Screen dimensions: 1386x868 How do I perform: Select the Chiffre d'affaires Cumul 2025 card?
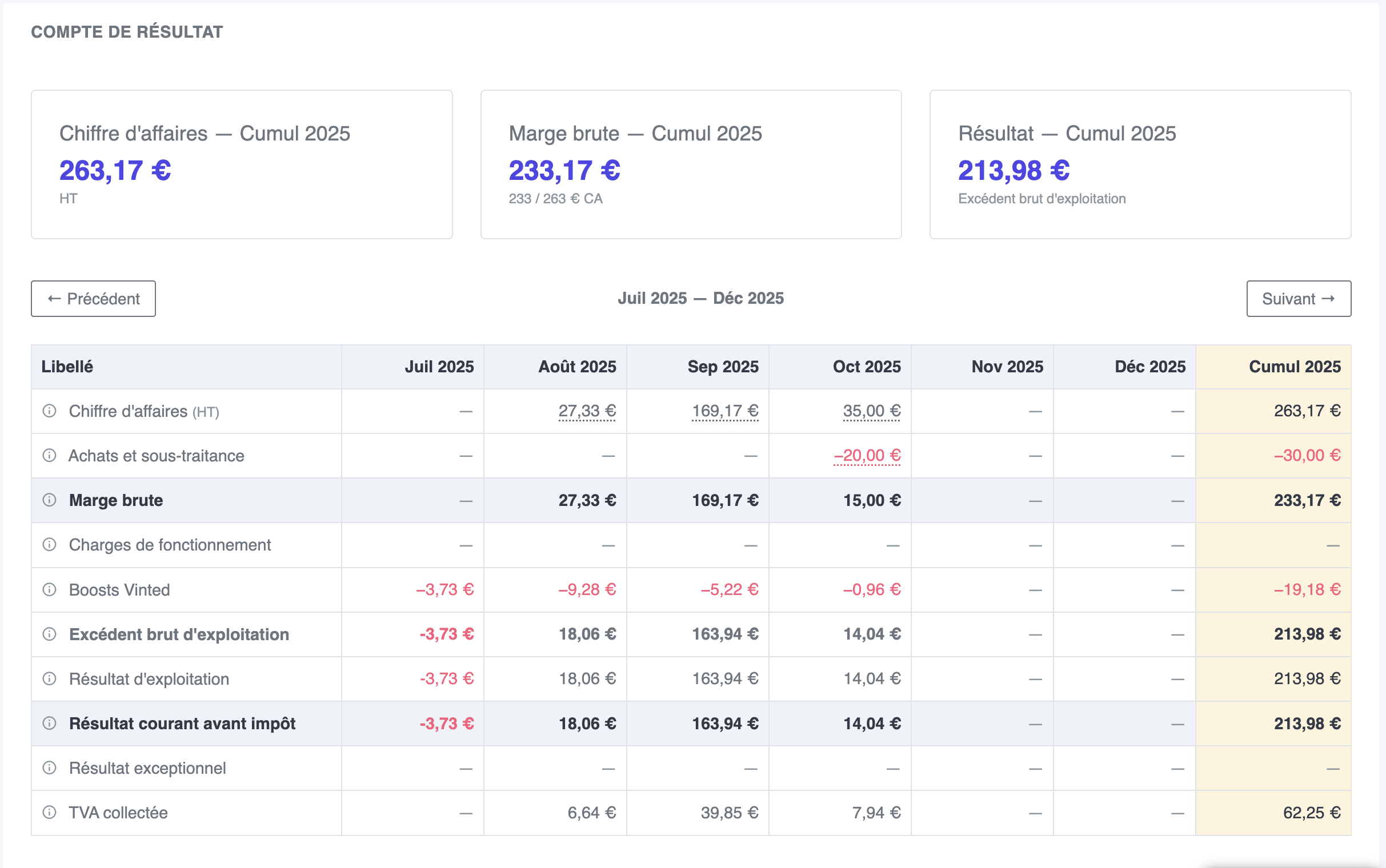242,164
